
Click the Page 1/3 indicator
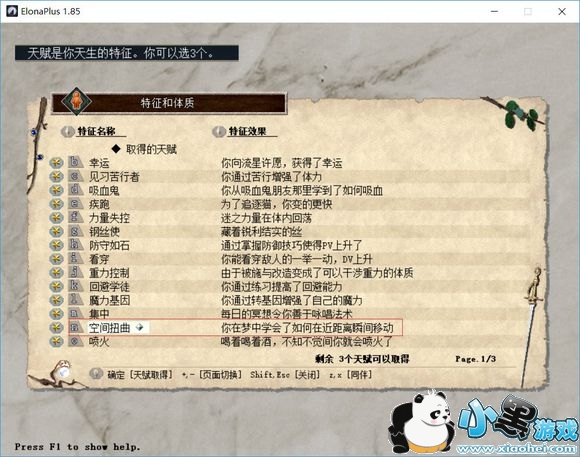point(475,359)
